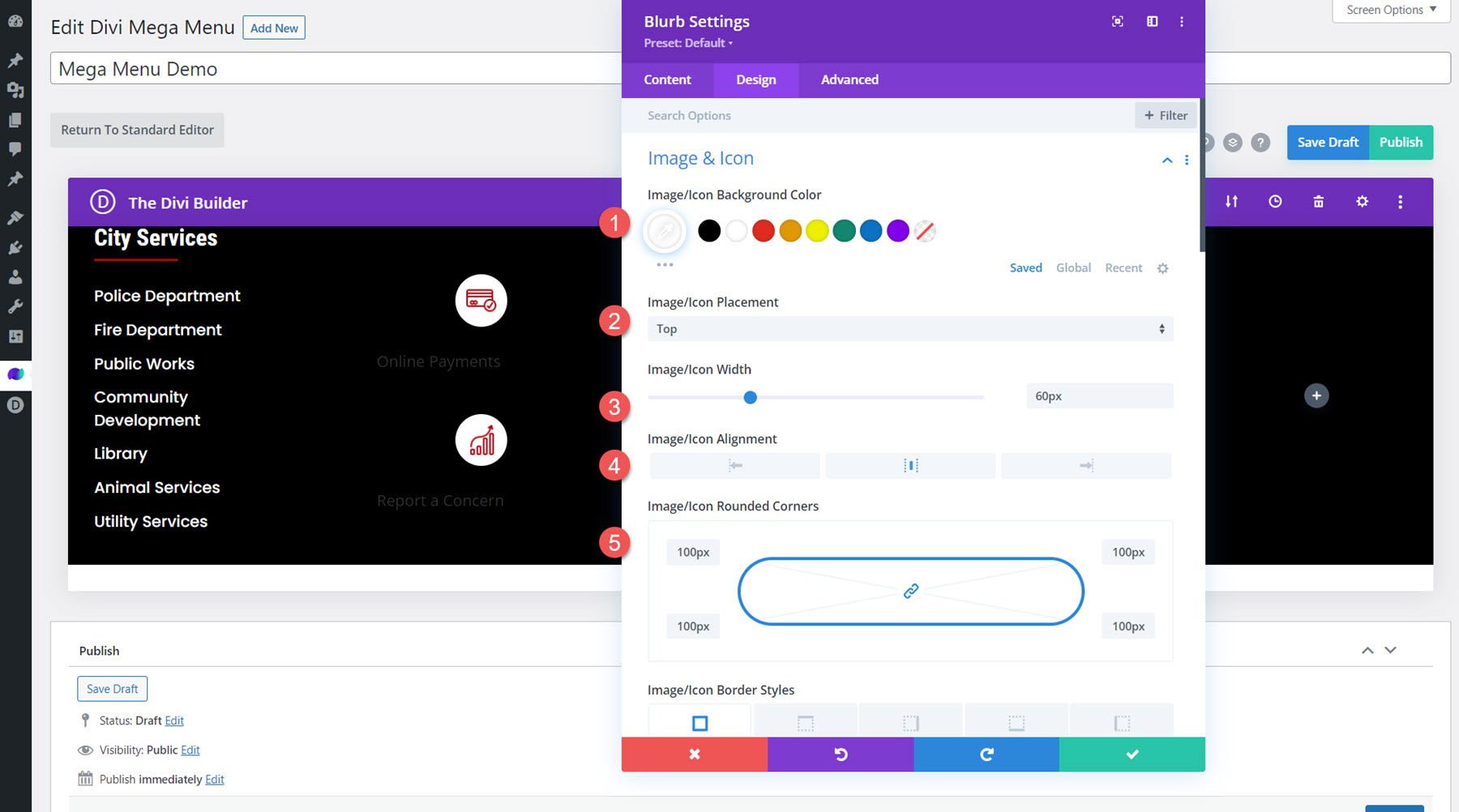Select the red background color swatch

pos(763,230)
